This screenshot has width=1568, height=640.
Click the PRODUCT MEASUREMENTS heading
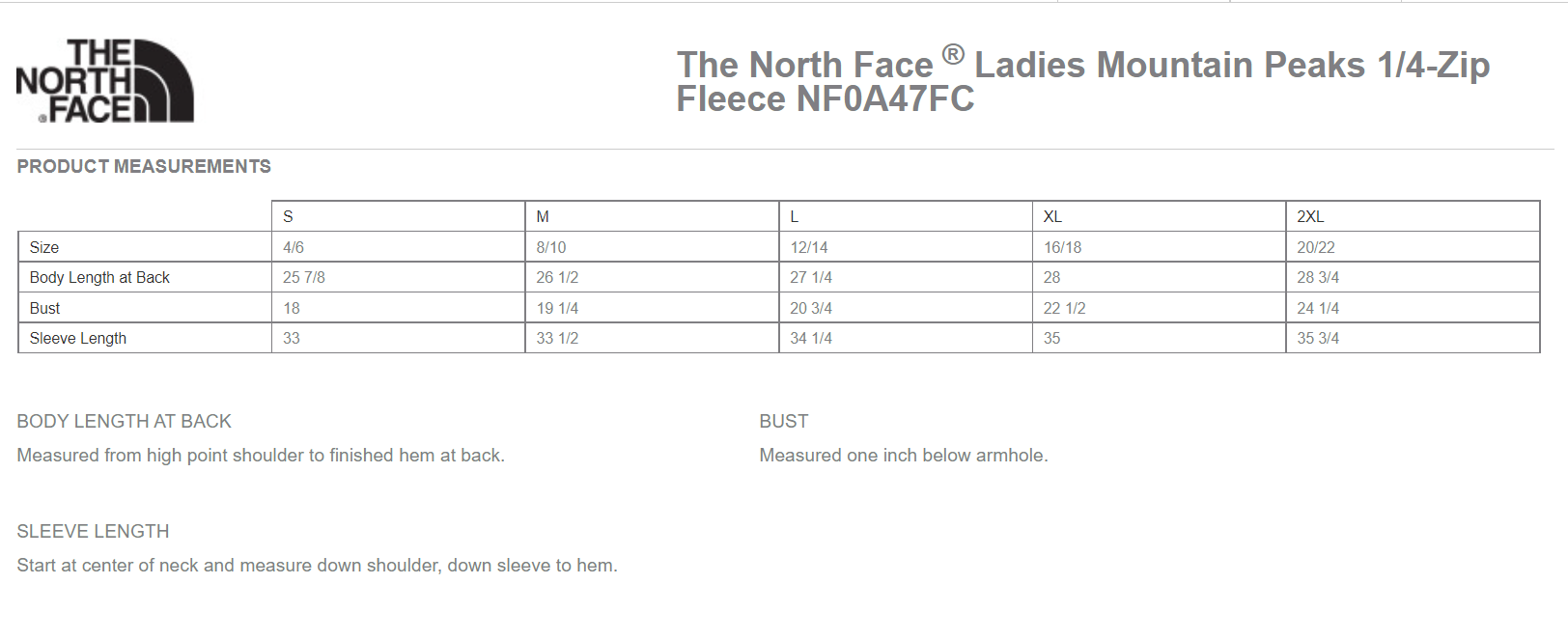click(144, 166)
